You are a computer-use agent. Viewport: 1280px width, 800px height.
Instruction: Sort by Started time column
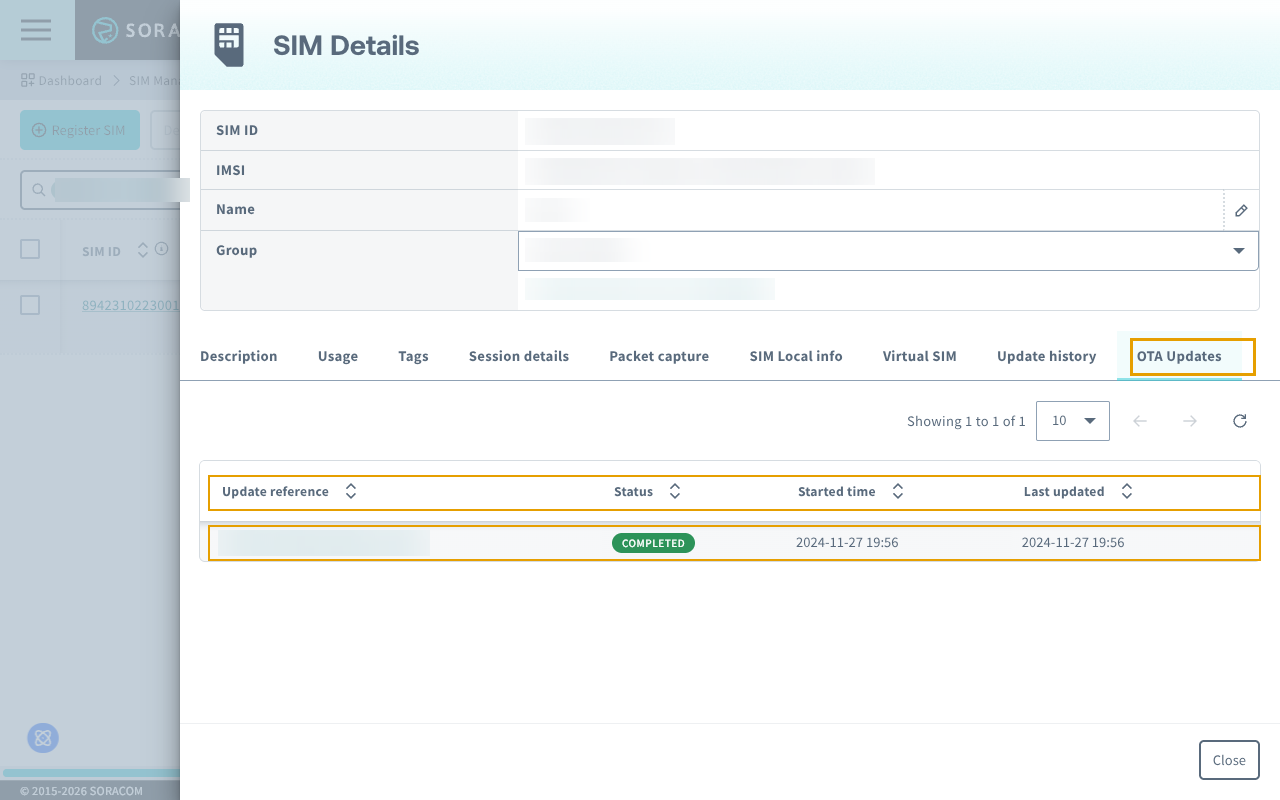tap(898, 492)
